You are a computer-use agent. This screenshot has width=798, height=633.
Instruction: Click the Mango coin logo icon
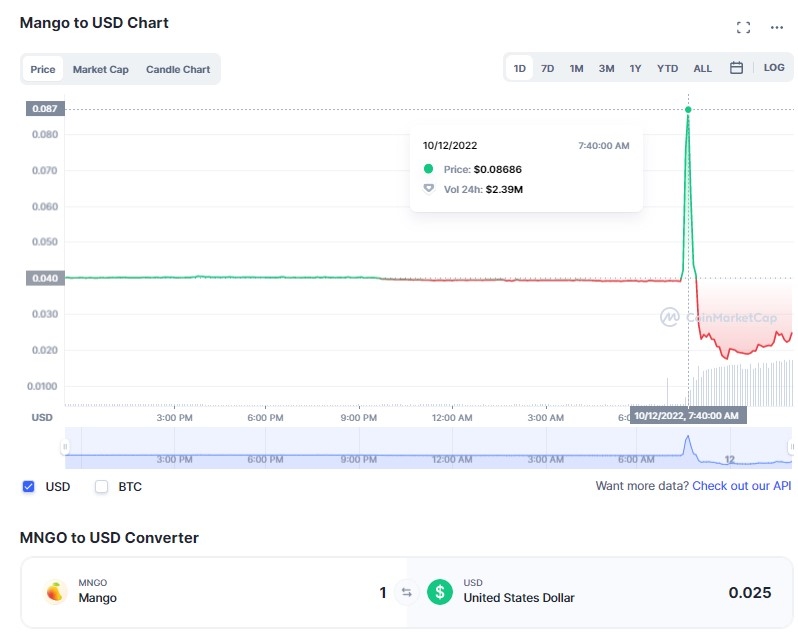coord(55,592)
